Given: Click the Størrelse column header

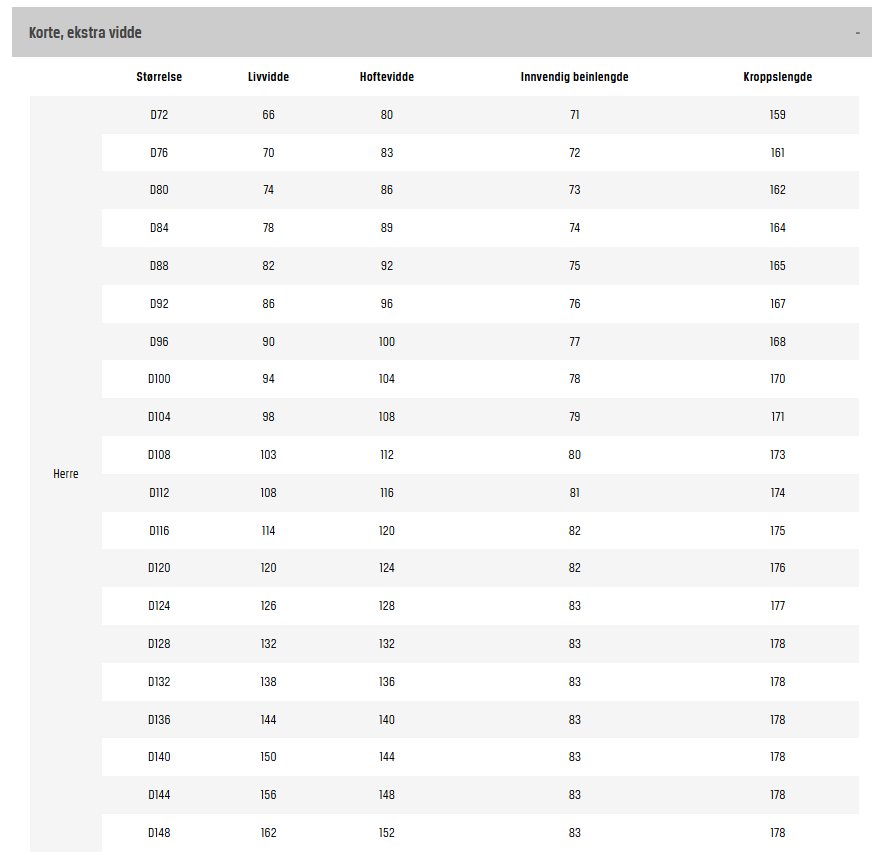Looking at the screenshot, I should tap(159, 77).
